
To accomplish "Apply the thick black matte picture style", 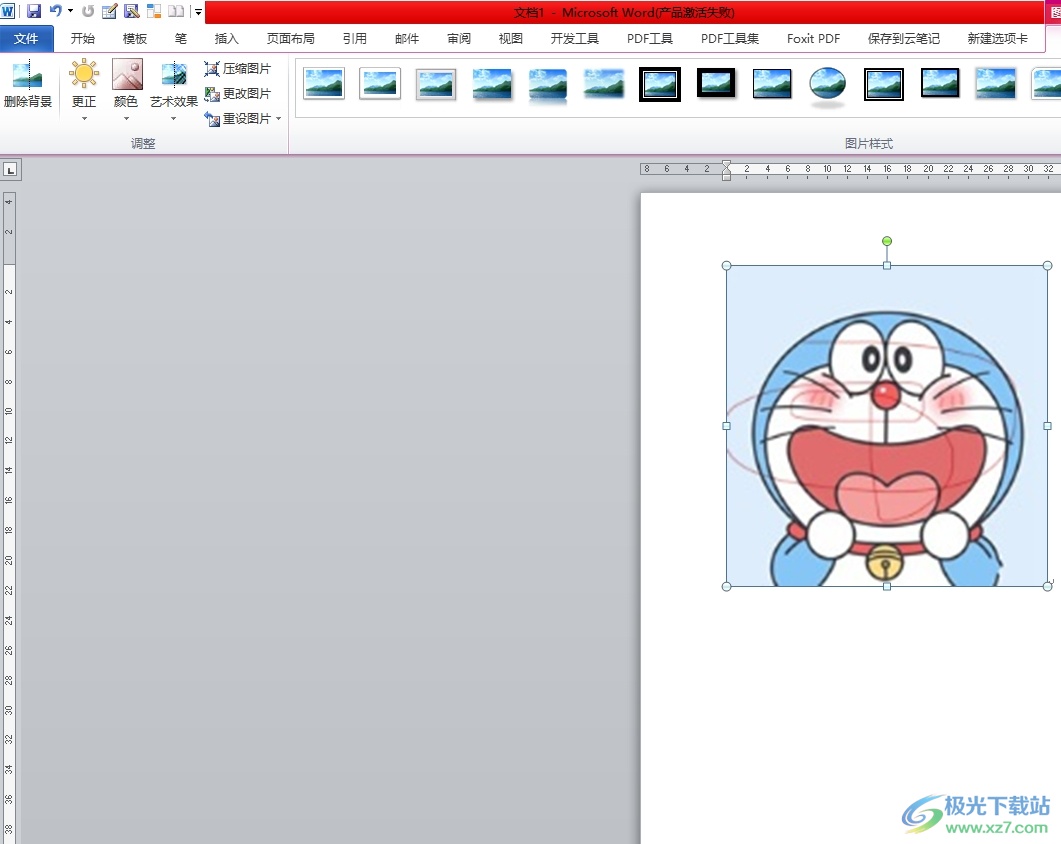I will click(716, 83).
